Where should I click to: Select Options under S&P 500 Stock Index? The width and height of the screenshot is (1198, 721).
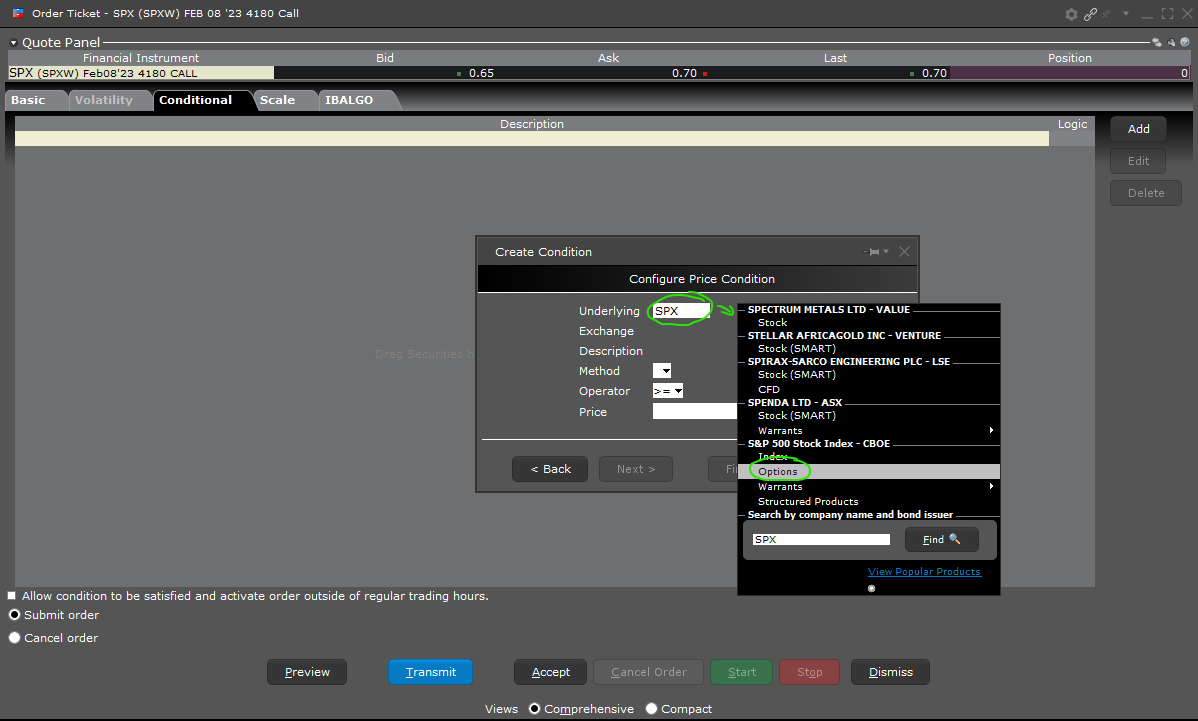(x=869, y=472)
